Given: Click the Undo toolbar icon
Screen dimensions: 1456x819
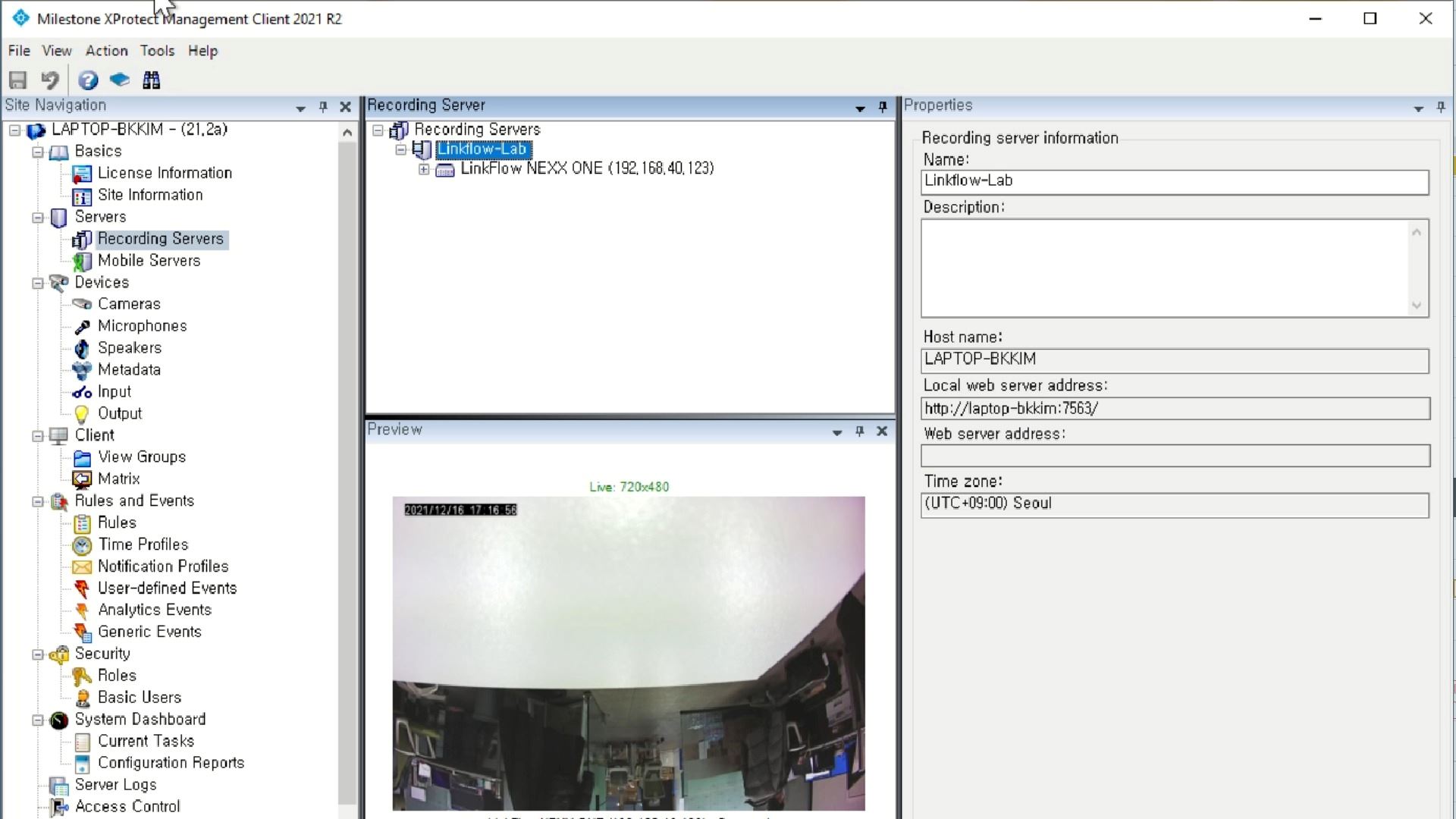Looking at the screenshot, I should coord(50,80).
